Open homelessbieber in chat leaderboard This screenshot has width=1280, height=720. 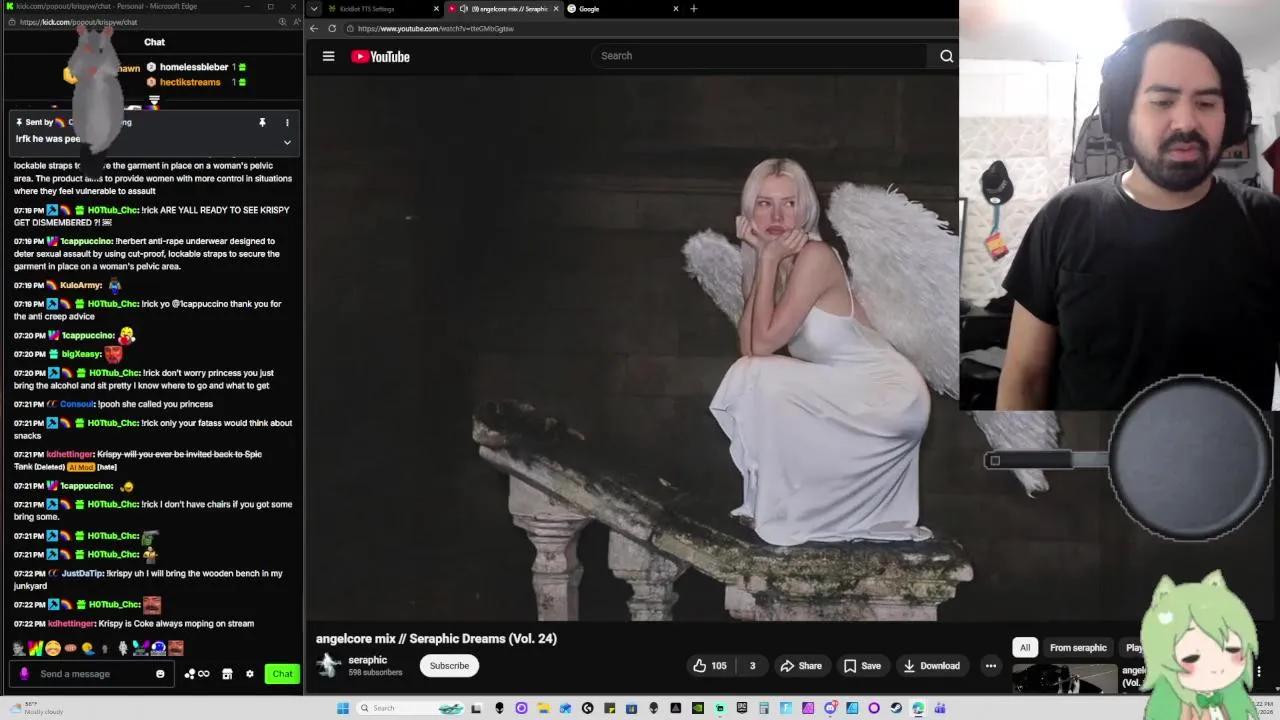pos(194,67)
